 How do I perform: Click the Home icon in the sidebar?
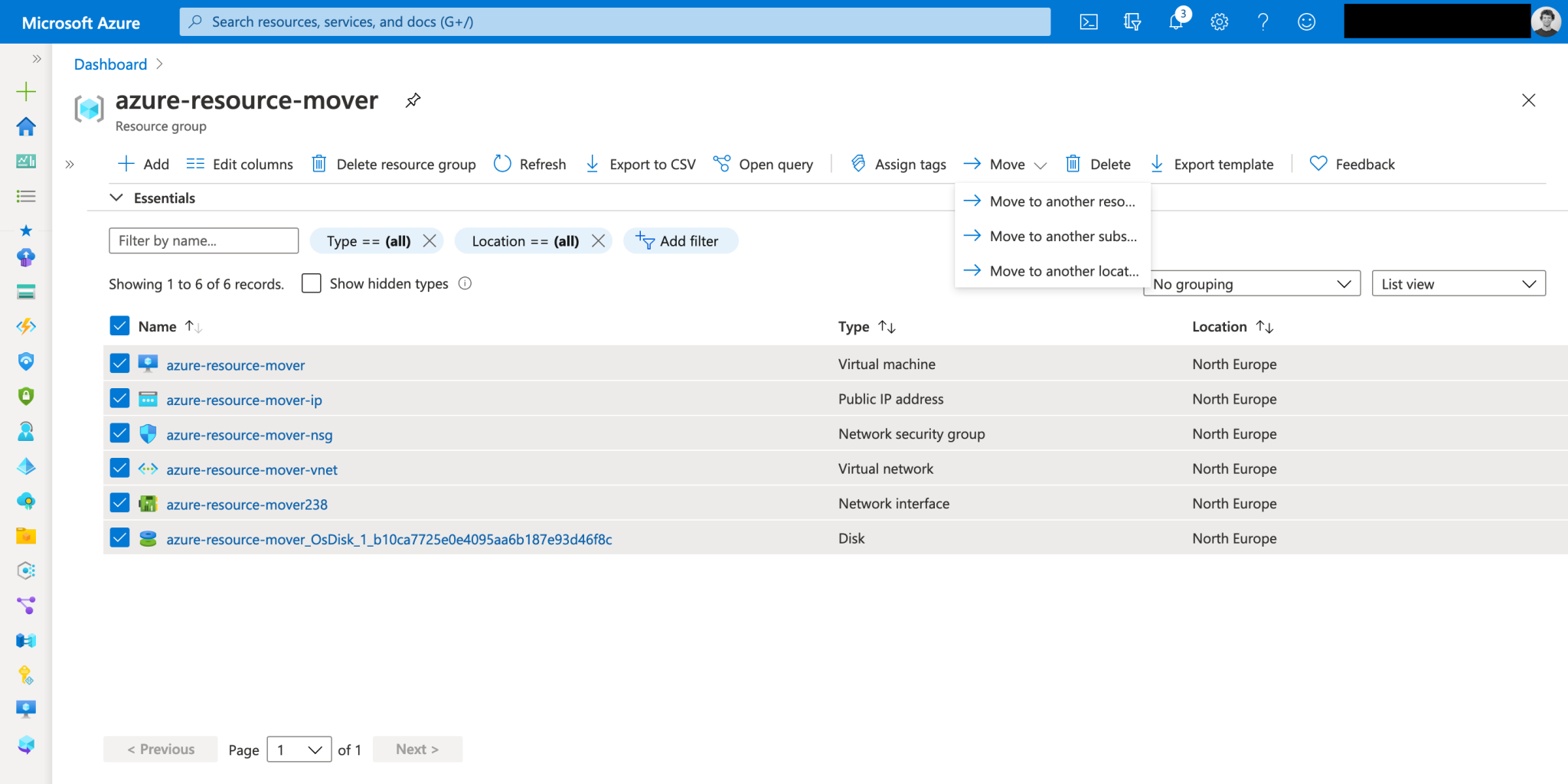coord(26,127)
